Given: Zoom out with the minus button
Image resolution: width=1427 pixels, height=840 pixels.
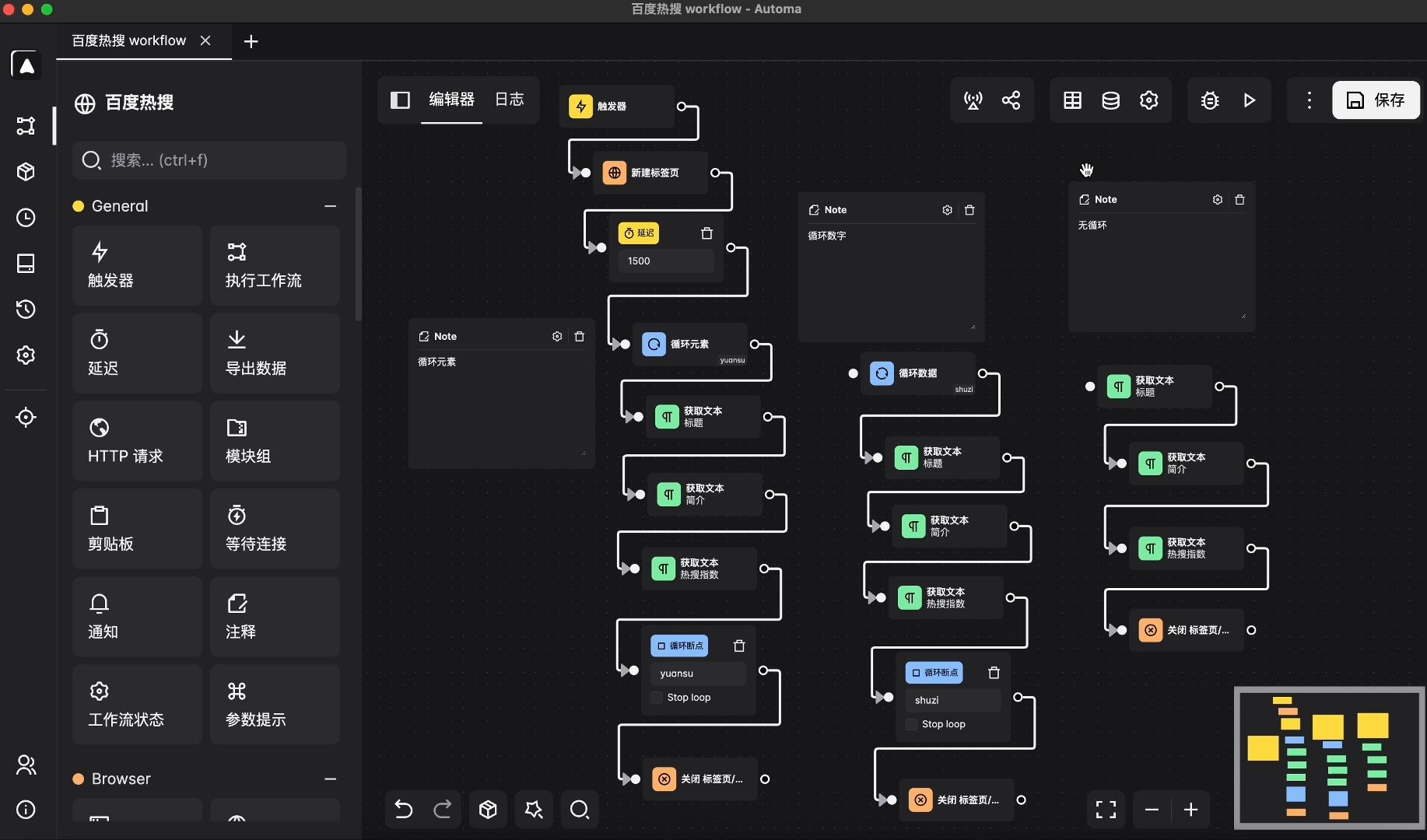Looking at the screenshot, I should point(1152,810).
